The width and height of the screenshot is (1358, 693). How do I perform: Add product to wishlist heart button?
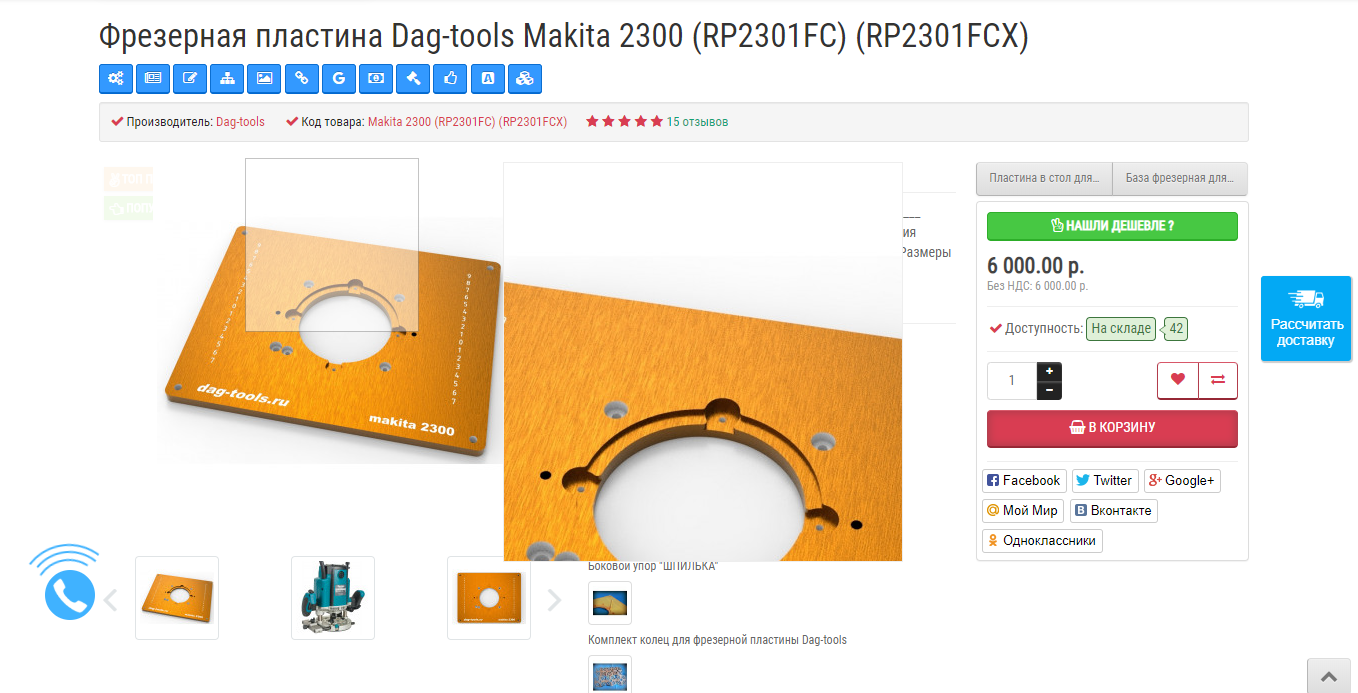tap(1178, 380)
